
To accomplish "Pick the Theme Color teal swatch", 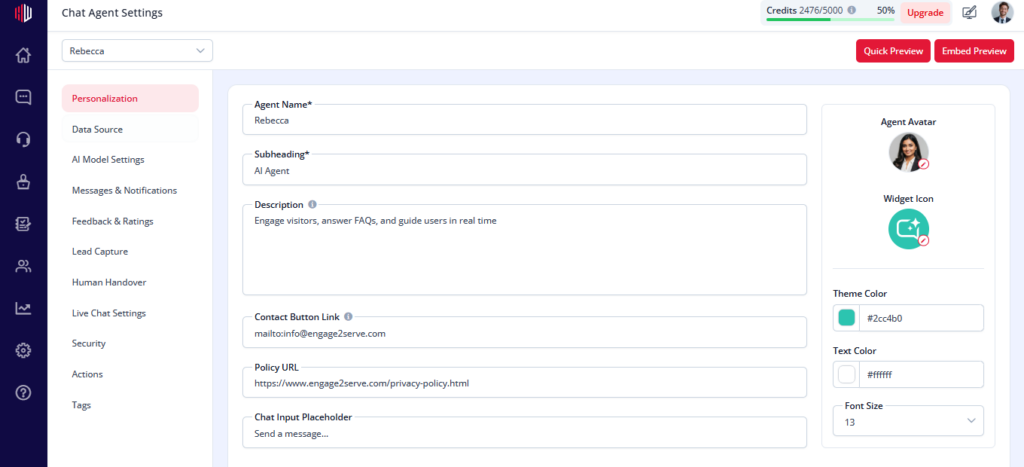I will click(846, 318).
